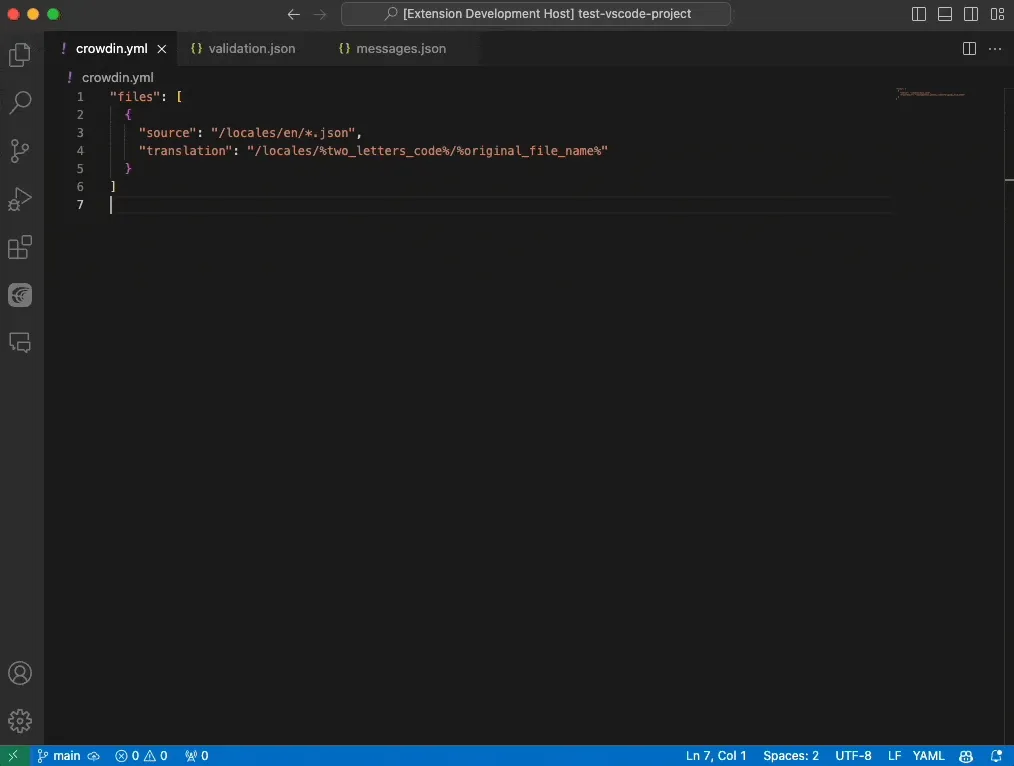The width and height of the screenshot is (1014, 766).
Task: Switch to the validation.json tab
Action: 243,48
